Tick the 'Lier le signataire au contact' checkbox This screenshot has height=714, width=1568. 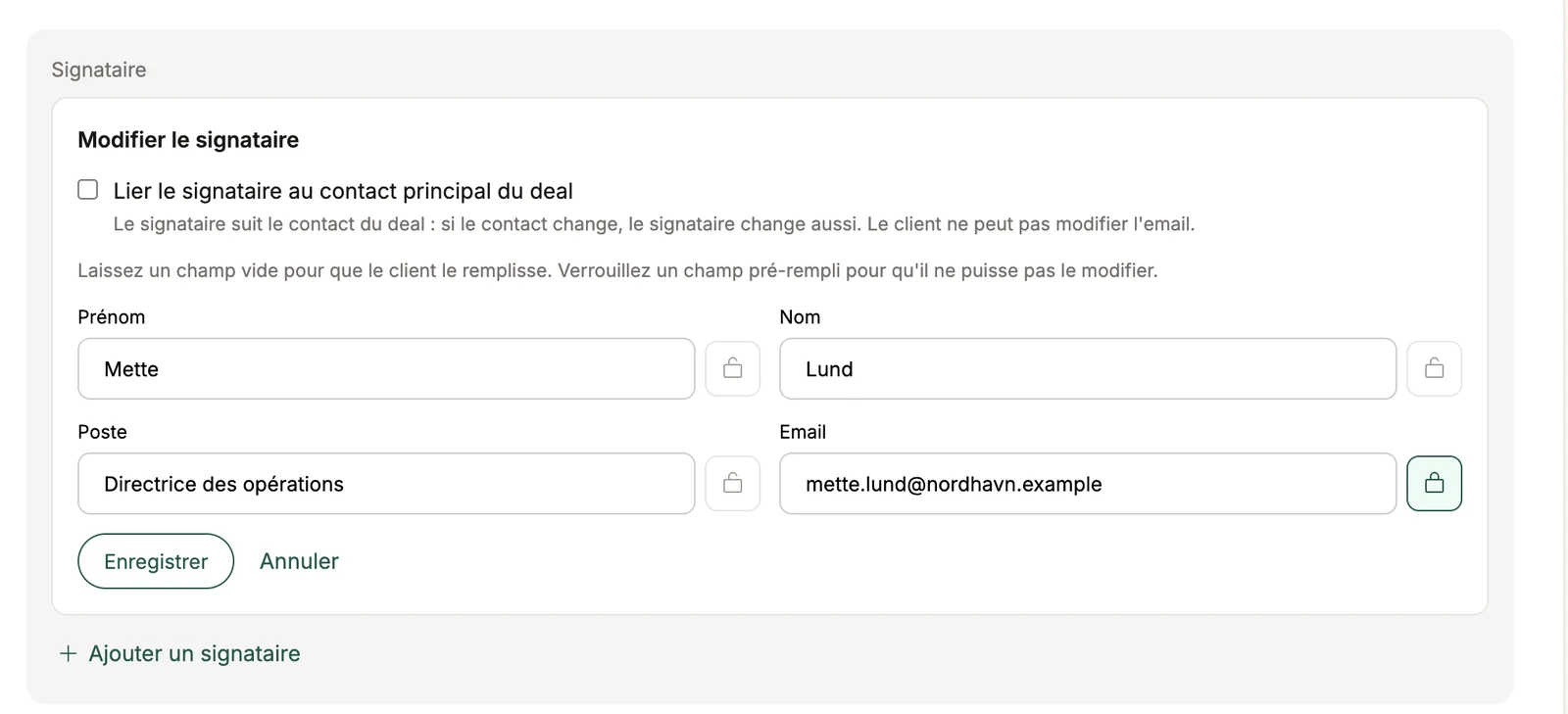88,190
